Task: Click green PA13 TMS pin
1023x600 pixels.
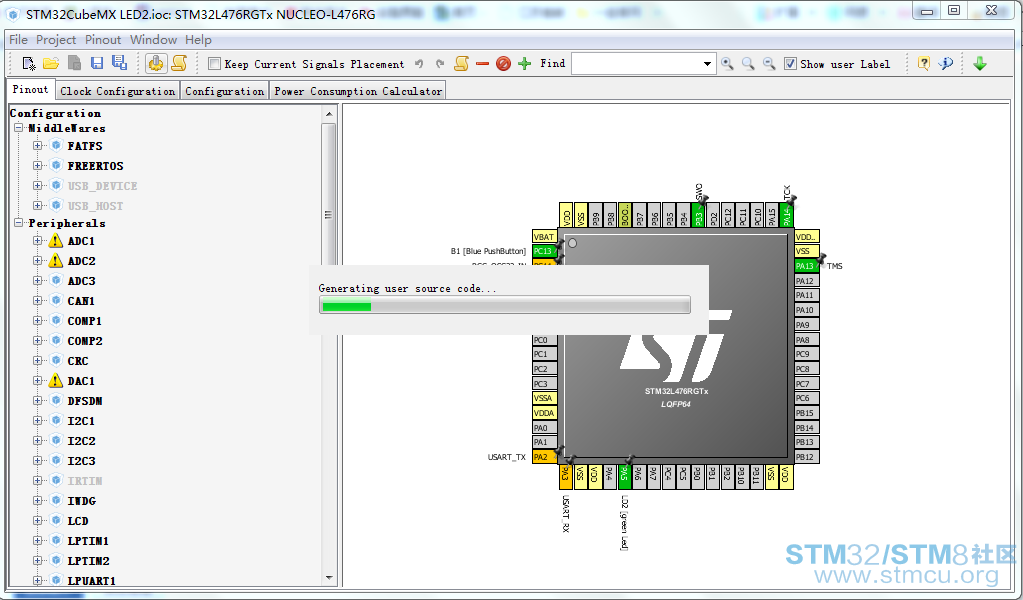Action: click(x=806, y=266)
